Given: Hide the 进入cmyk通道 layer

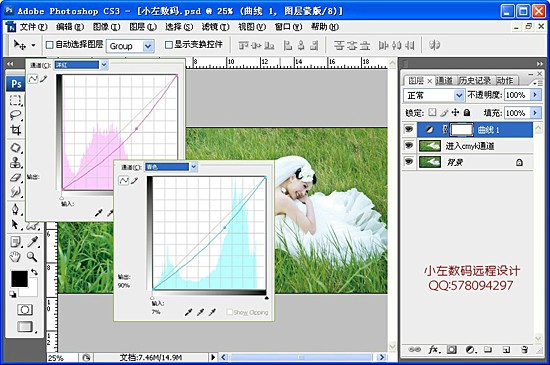Looking at the screenshot, I should pyautogui.click(x=409, y=145).
